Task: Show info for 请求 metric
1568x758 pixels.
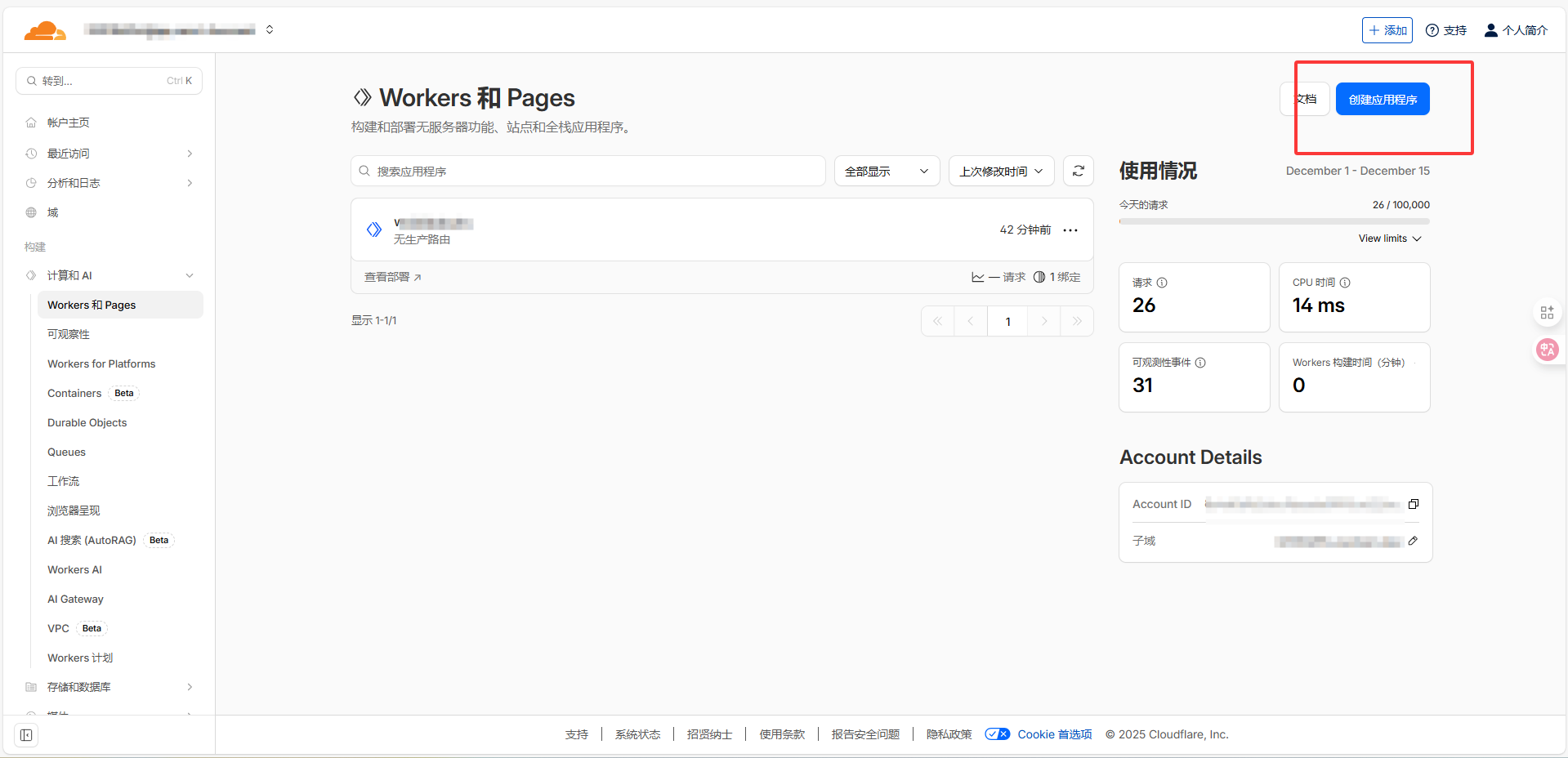Action: coord(1162,283)
